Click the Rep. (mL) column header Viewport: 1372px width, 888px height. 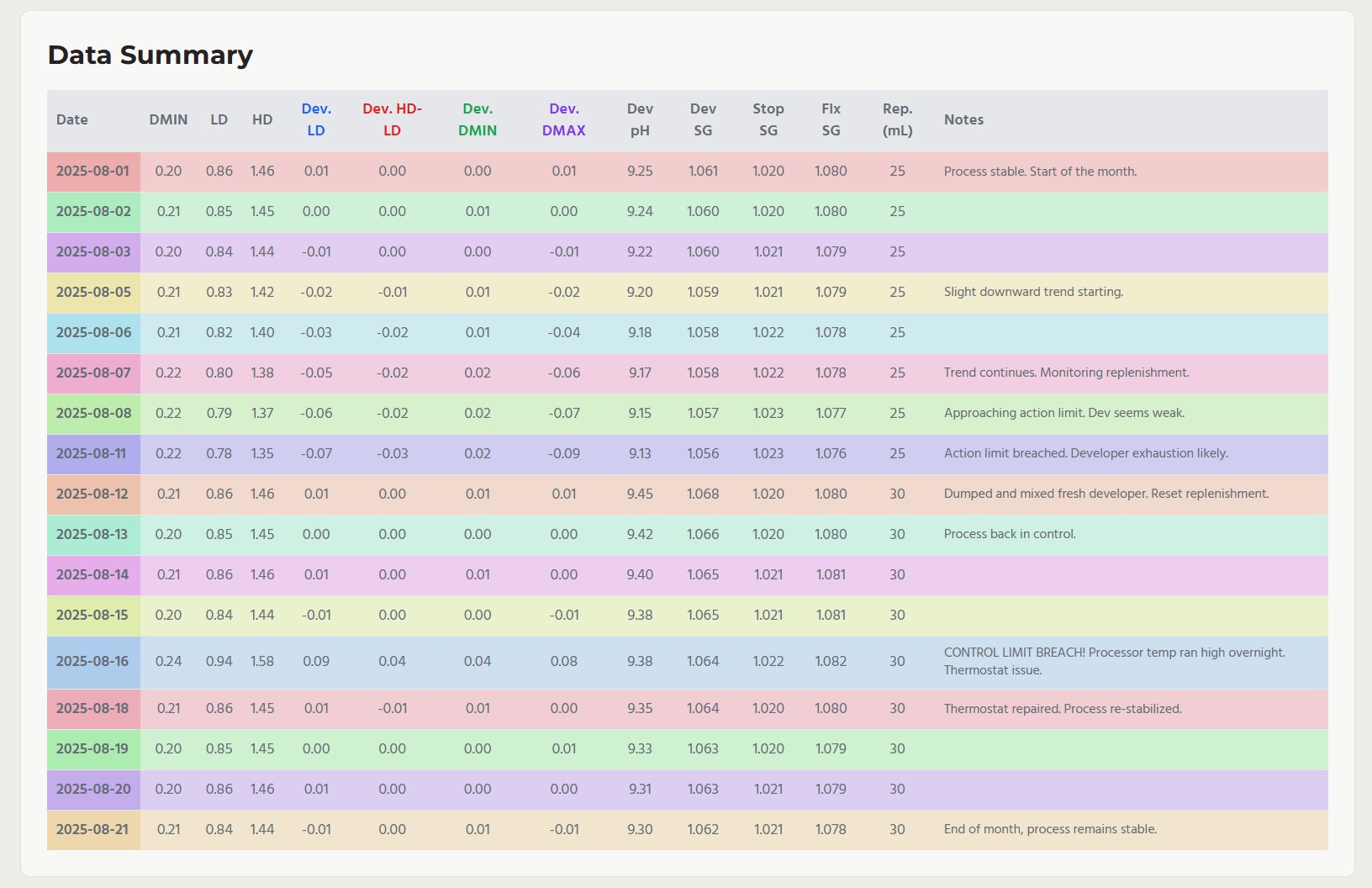click(897, 120)
